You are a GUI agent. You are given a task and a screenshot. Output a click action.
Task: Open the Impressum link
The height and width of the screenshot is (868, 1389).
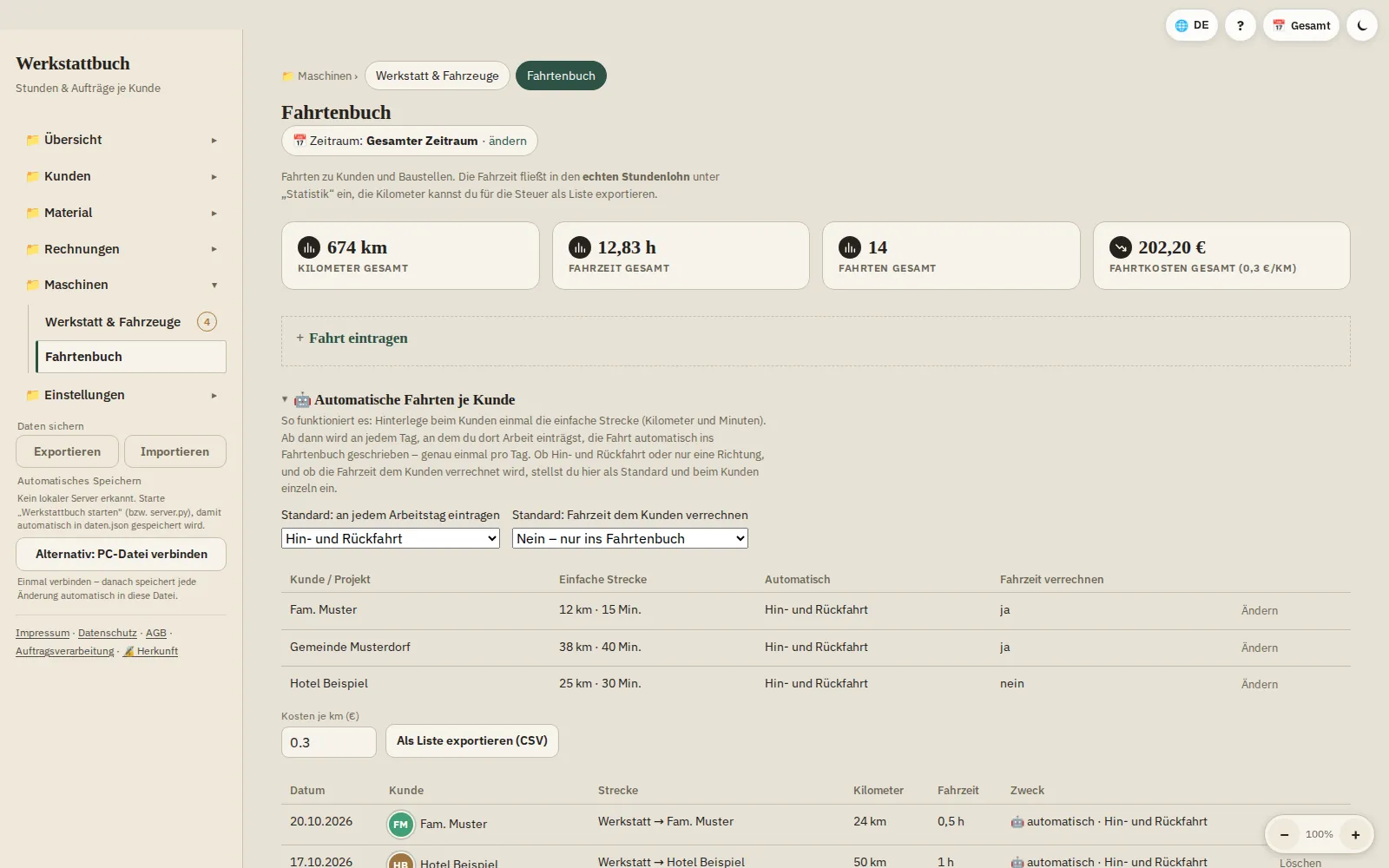click(43, 633)
